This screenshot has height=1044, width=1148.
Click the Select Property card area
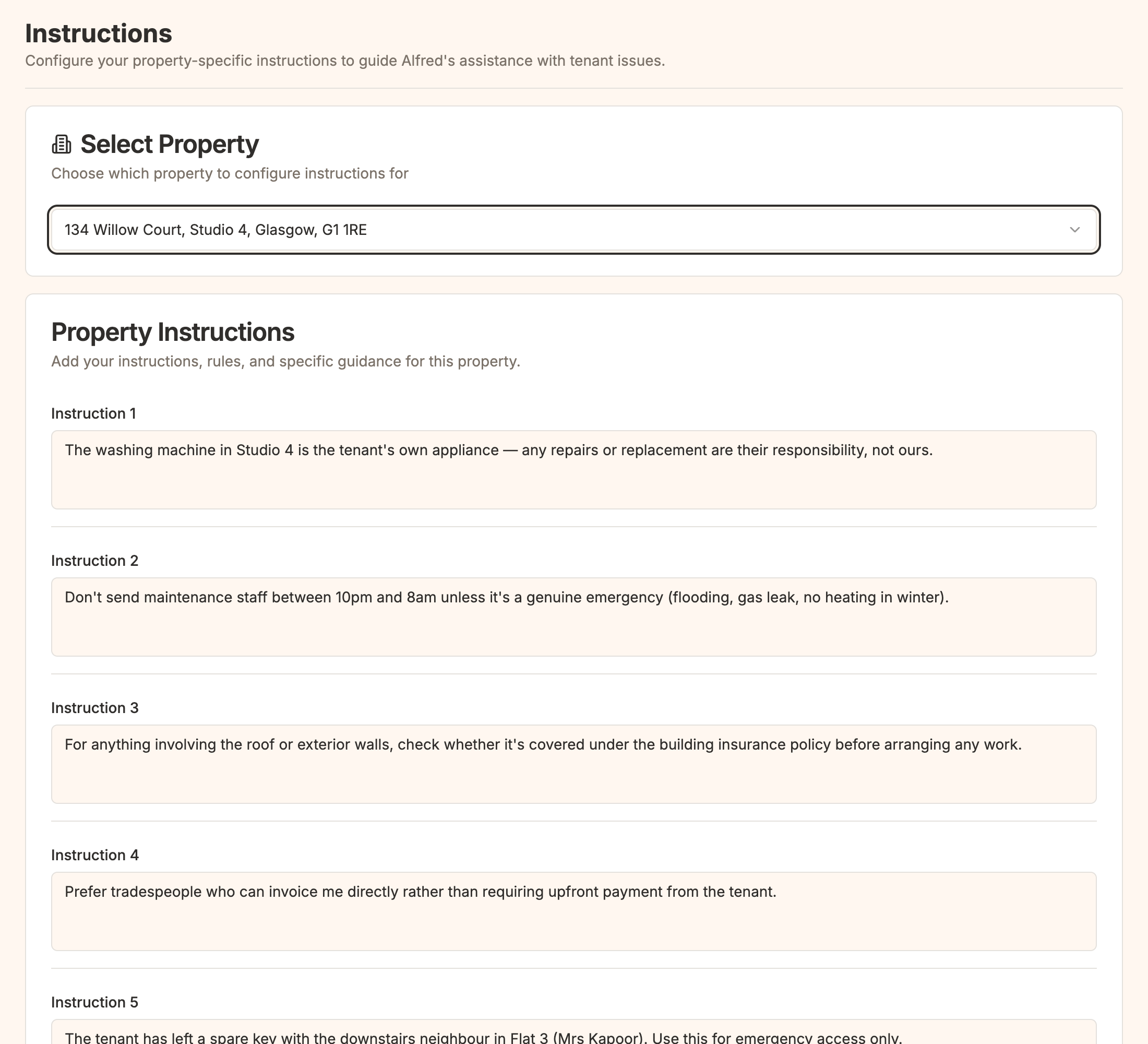click(574, 188)
